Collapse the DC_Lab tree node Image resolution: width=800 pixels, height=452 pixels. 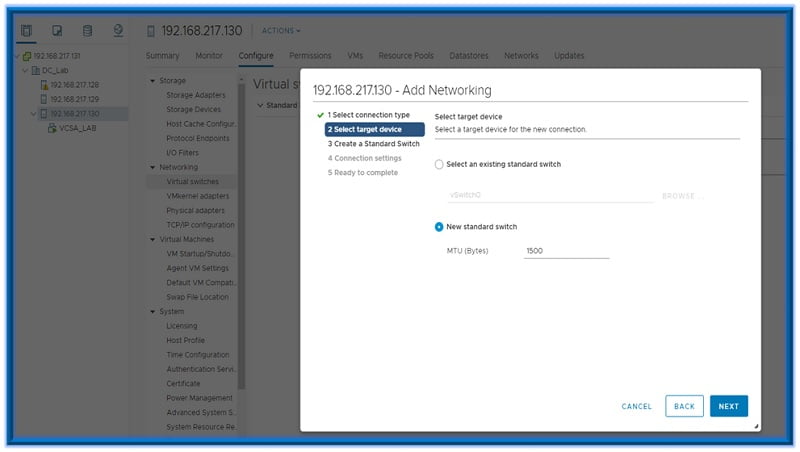[x=23, y=70]
